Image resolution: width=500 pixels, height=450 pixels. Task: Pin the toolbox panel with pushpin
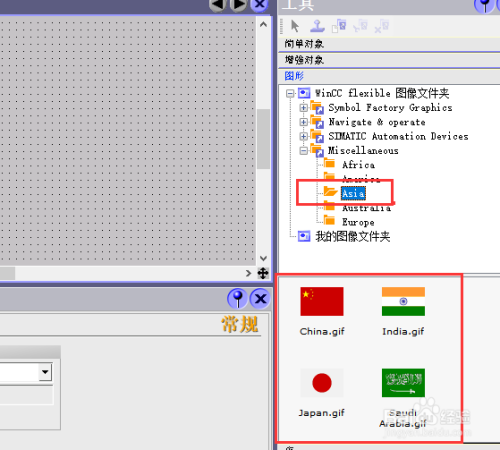coord(485,5)
